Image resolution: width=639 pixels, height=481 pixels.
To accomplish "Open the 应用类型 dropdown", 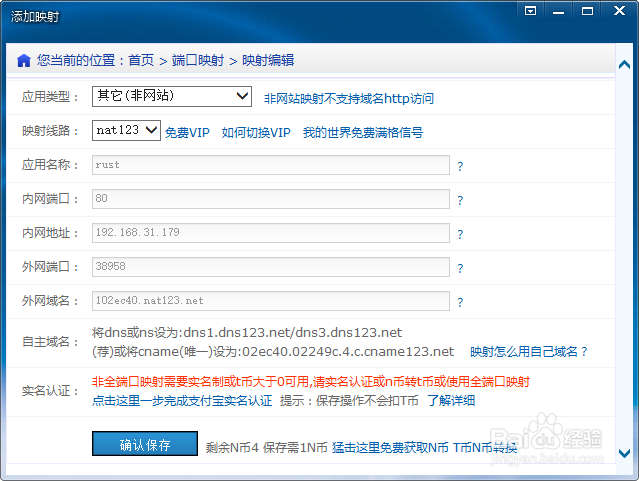I will [x=172, y=96].
